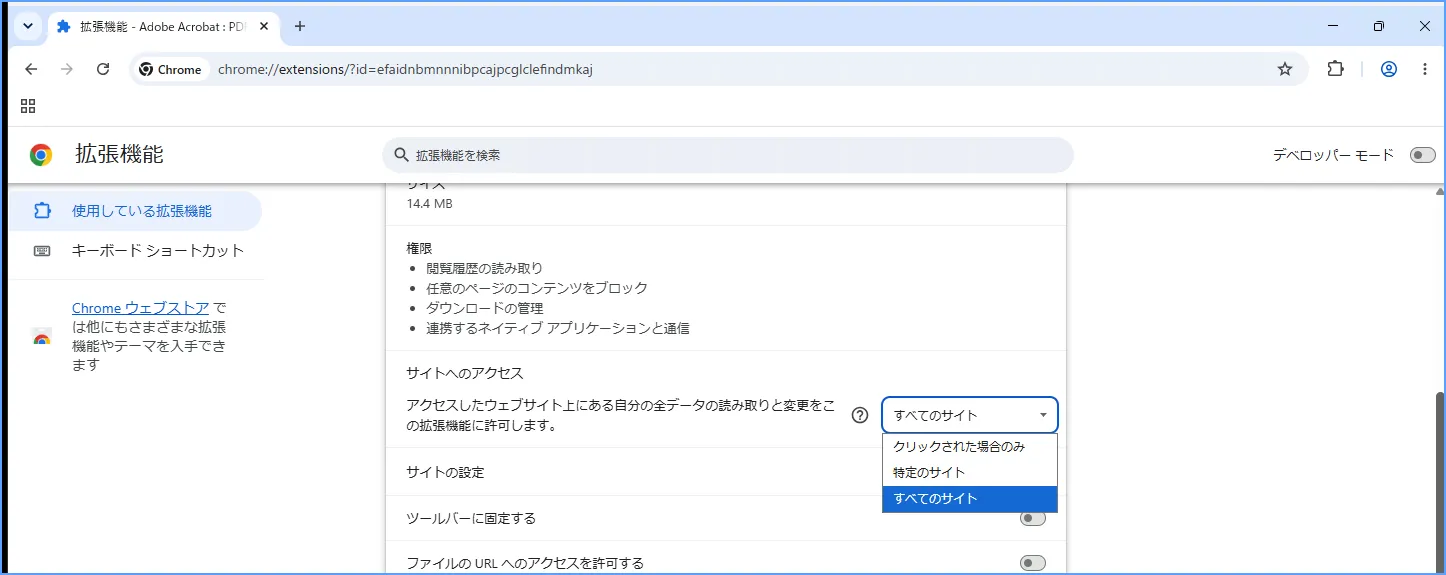Click the Adobe Acrobat extension tab
Viewport: 1446px width, 575px height.
tap(165, 26)
